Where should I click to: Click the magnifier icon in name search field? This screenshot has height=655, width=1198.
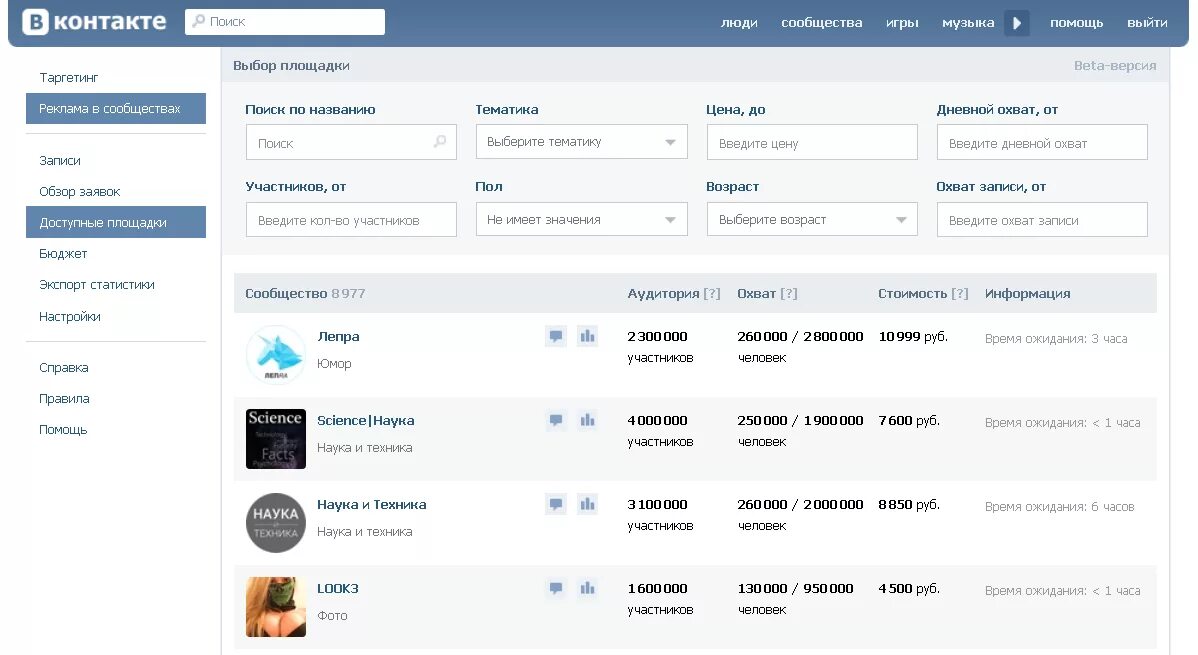[x=440, y=141]
